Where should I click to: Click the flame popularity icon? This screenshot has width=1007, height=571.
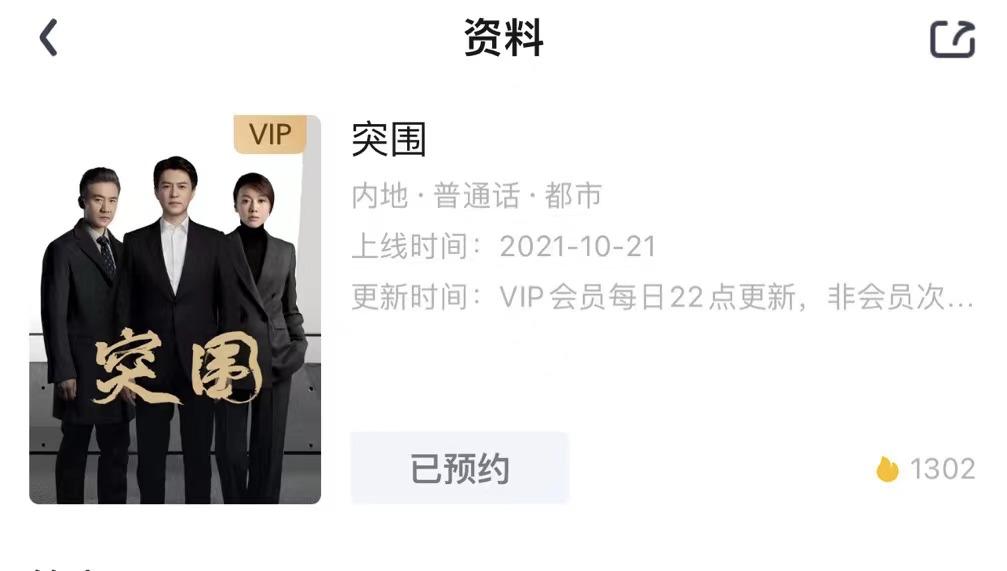(888, 469)
